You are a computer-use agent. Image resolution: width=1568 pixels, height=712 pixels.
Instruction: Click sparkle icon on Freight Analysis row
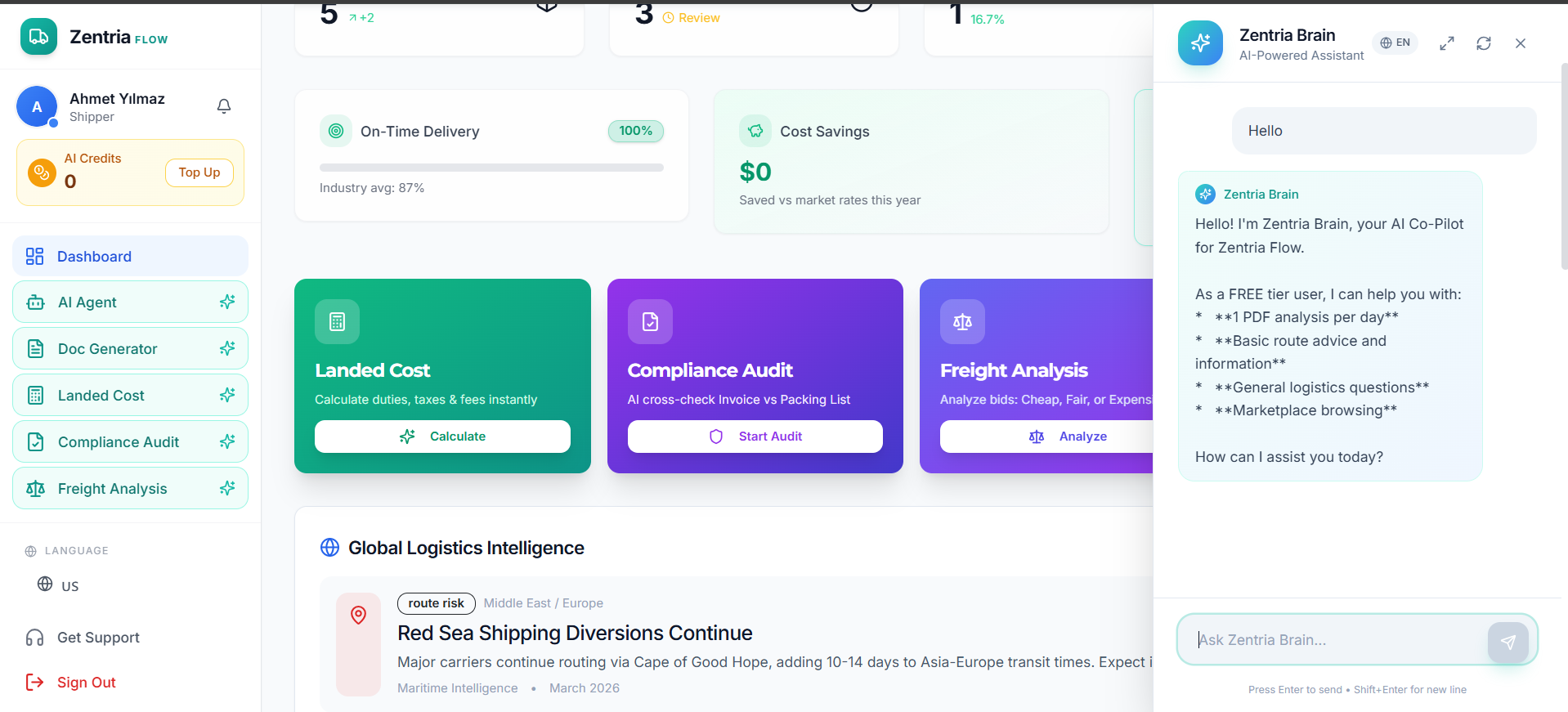click(x=227, y=488)
